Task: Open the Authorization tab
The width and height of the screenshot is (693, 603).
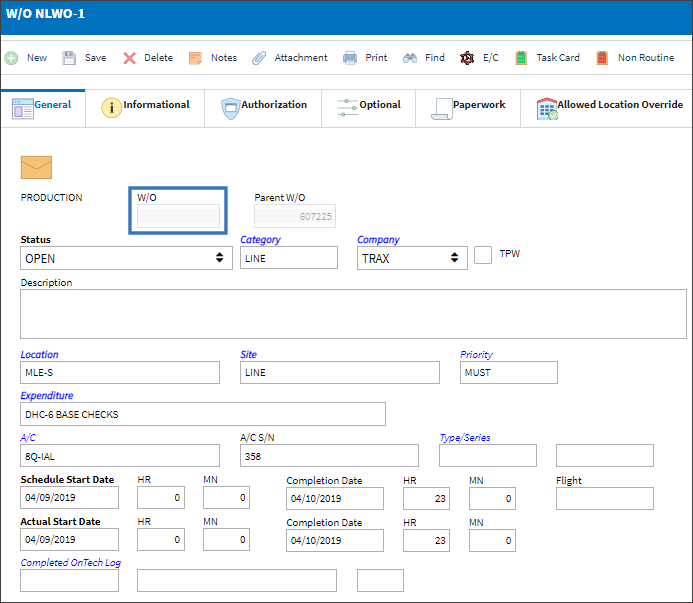Action: coord(263,108)
